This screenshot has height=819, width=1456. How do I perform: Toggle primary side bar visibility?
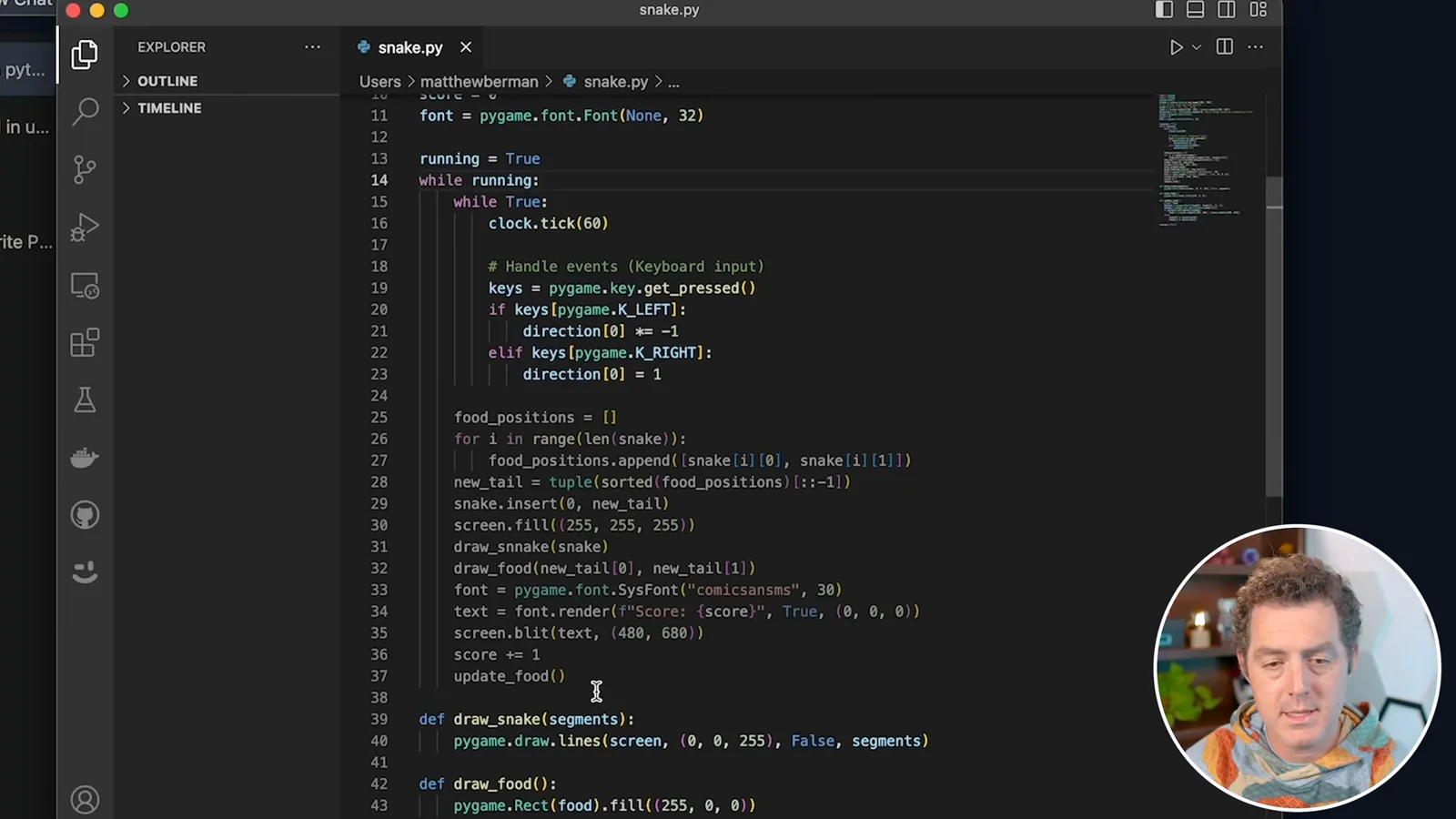(x=1164, y=9)
